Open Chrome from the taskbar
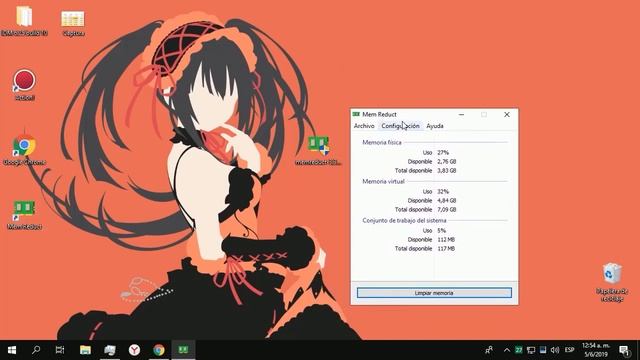This screenshot has width=640, height=360. (159, 350)
